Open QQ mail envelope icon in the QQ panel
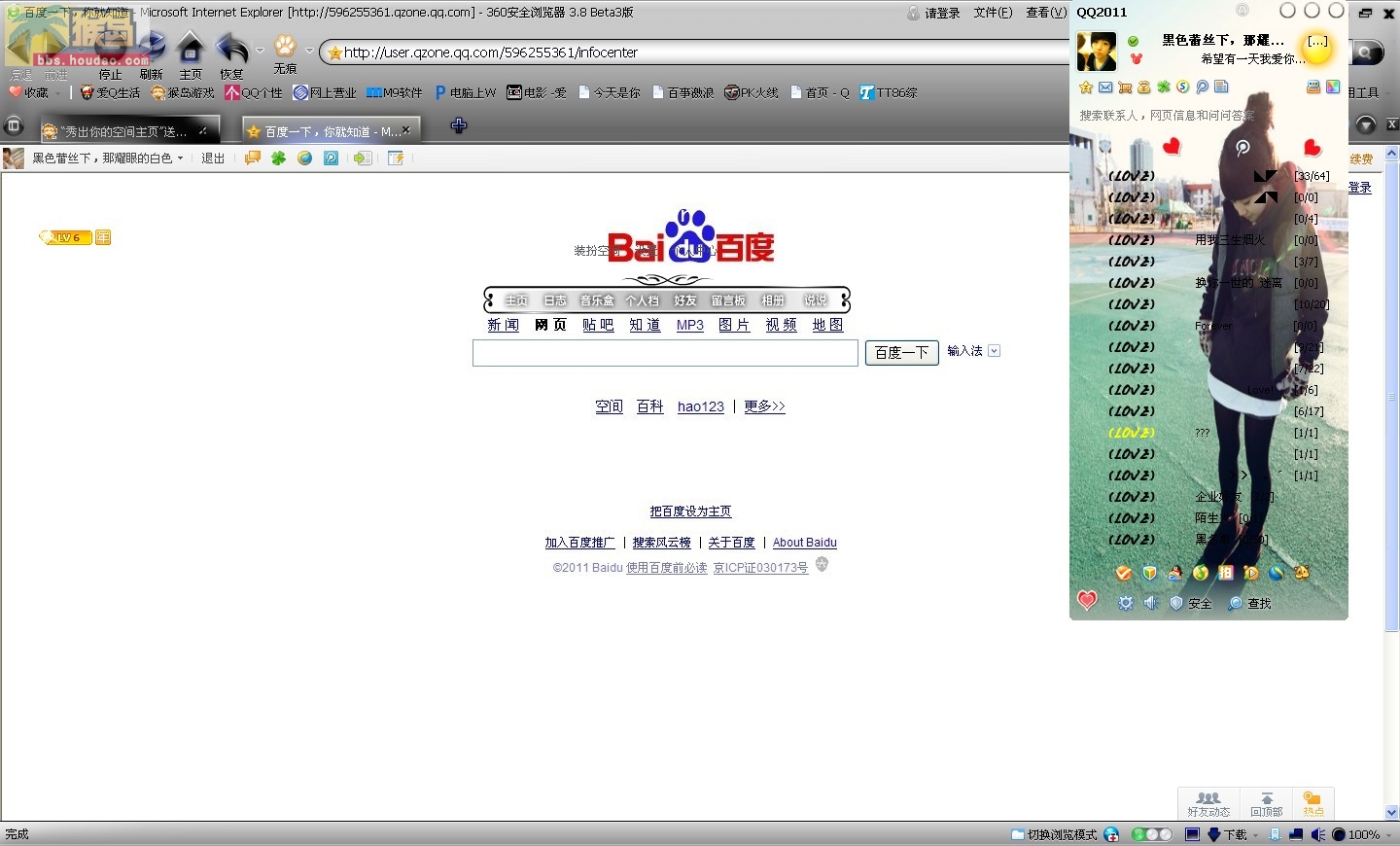Image resolution: width=1400 pixels, height=846 pixels. tap(1105, 88)
